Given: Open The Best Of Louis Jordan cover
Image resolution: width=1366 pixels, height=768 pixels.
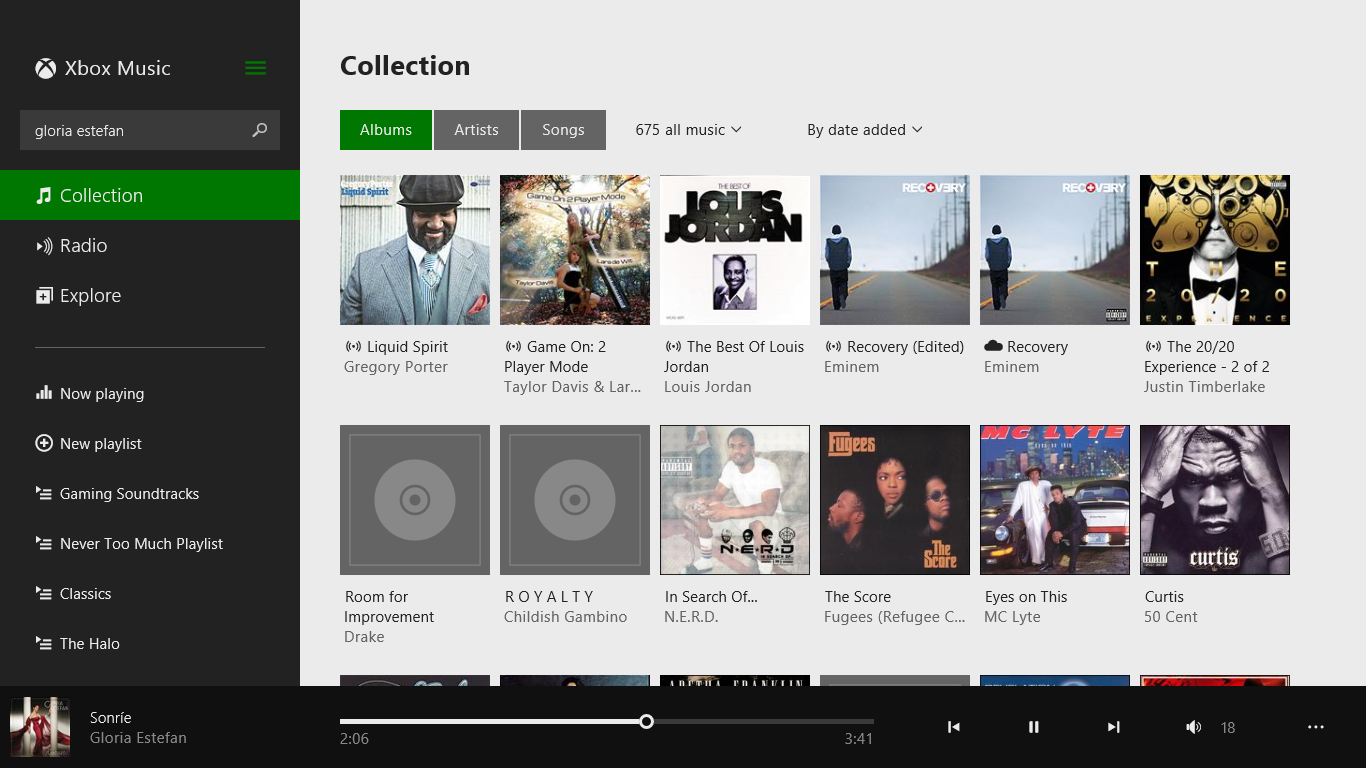Looking at the screenshot, I should click(x=735, y=250).
